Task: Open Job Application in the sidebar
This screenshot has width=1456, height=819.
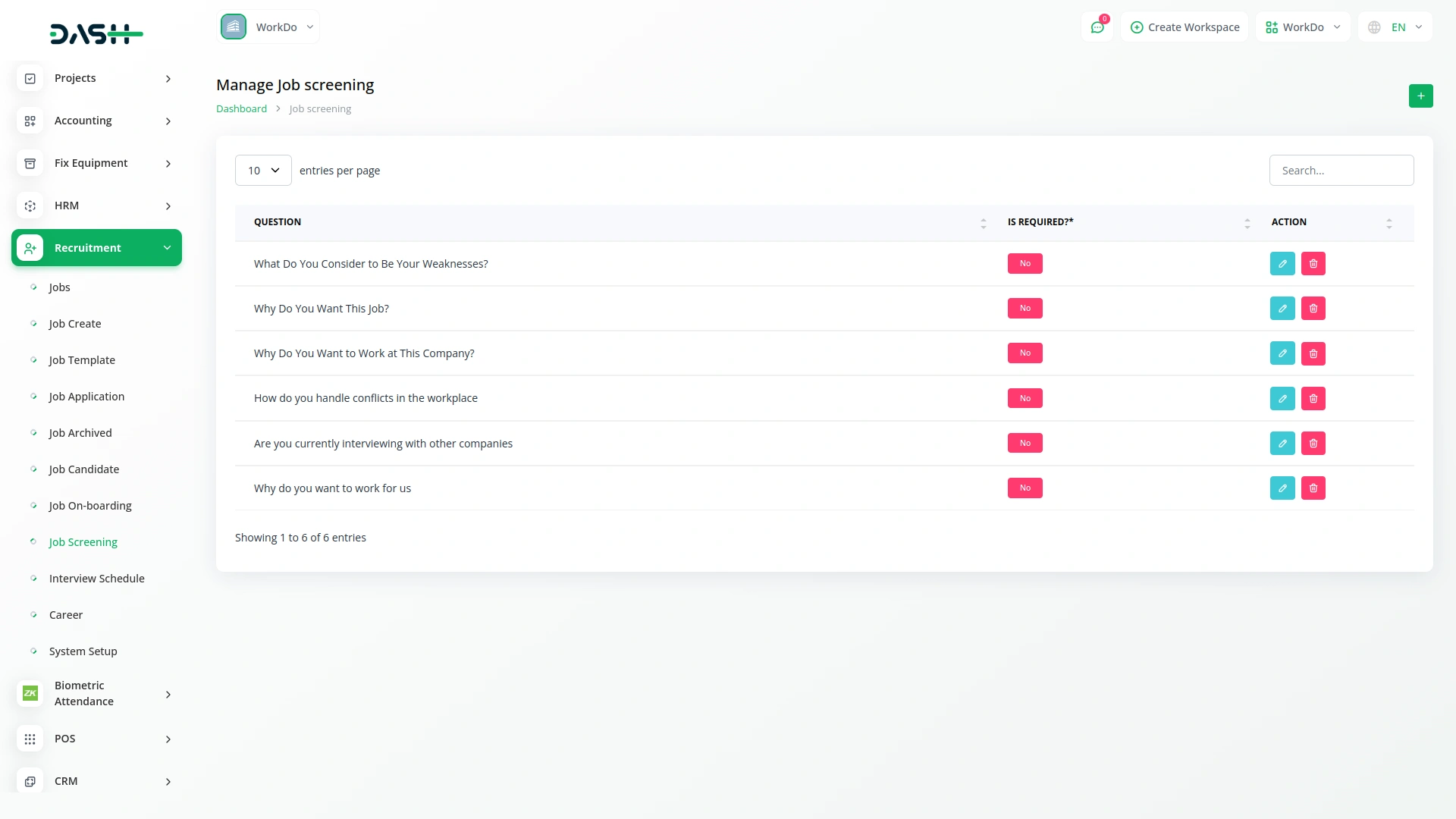Action: 86,397
